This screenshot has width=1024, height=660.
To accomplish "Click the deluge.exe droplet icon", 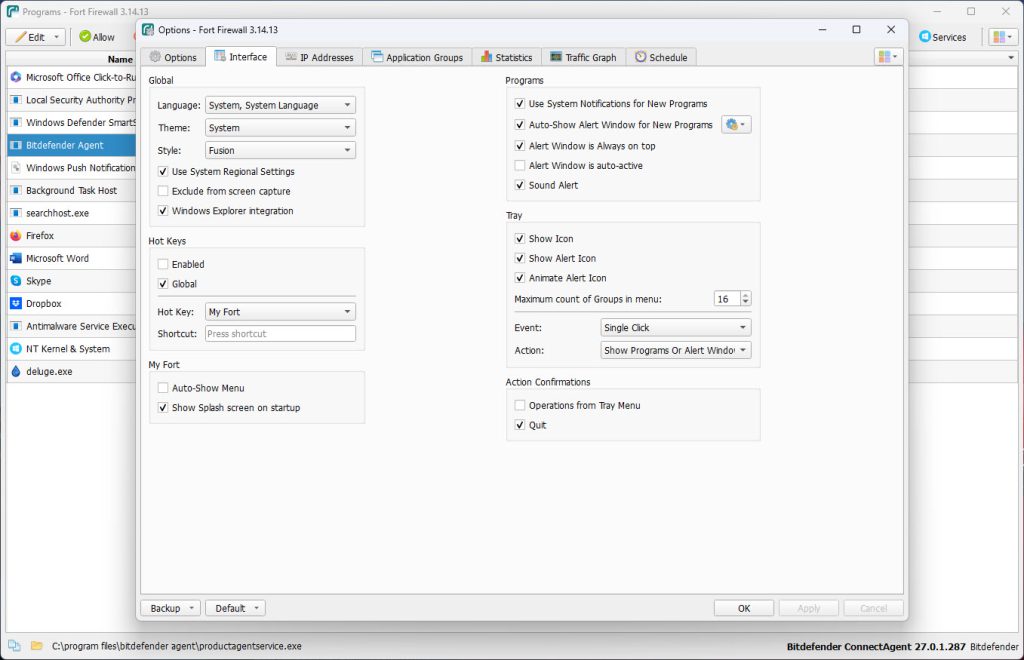I will click(16, 371).
